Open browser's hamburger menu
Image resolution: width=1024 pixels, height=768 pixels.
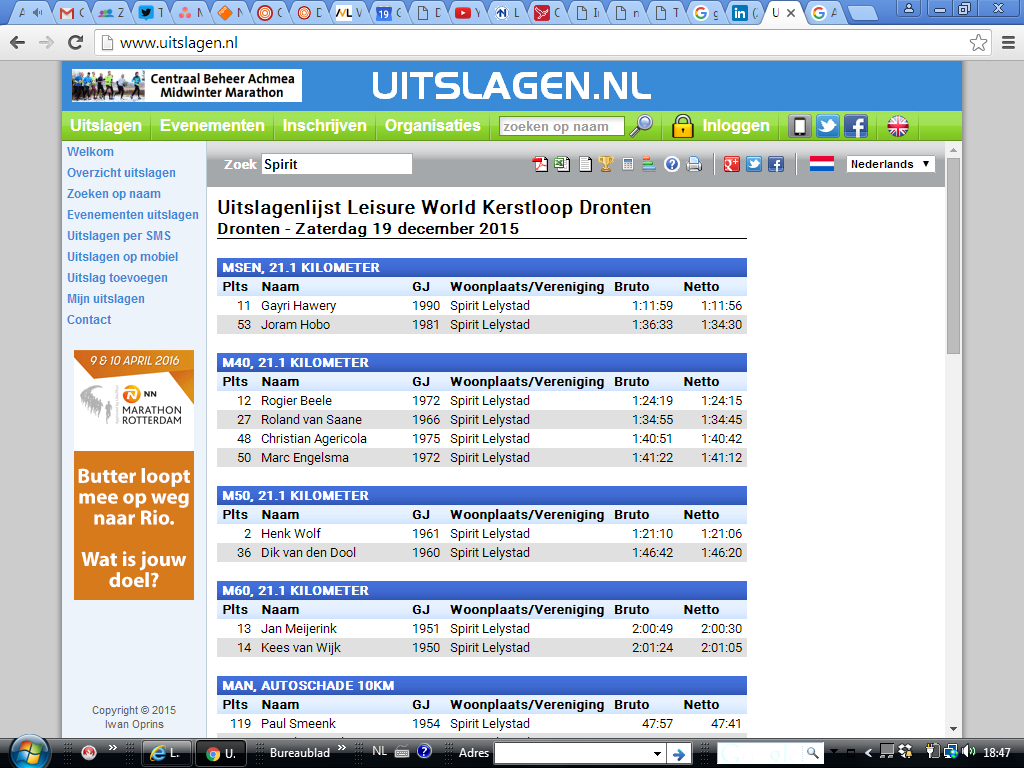click(x=1006, y=43)
